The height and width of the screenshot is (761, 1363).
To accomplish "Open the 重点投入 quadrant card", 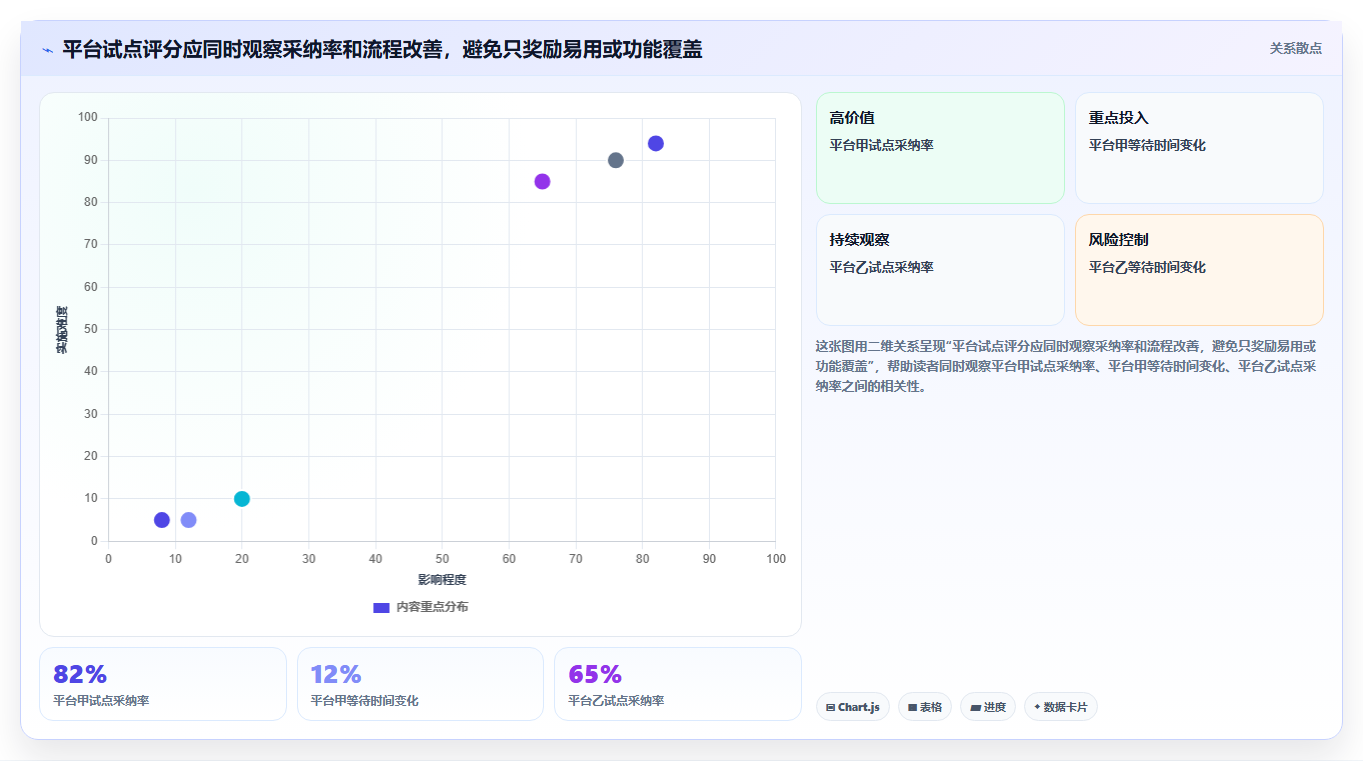I will click(1199, 148).
